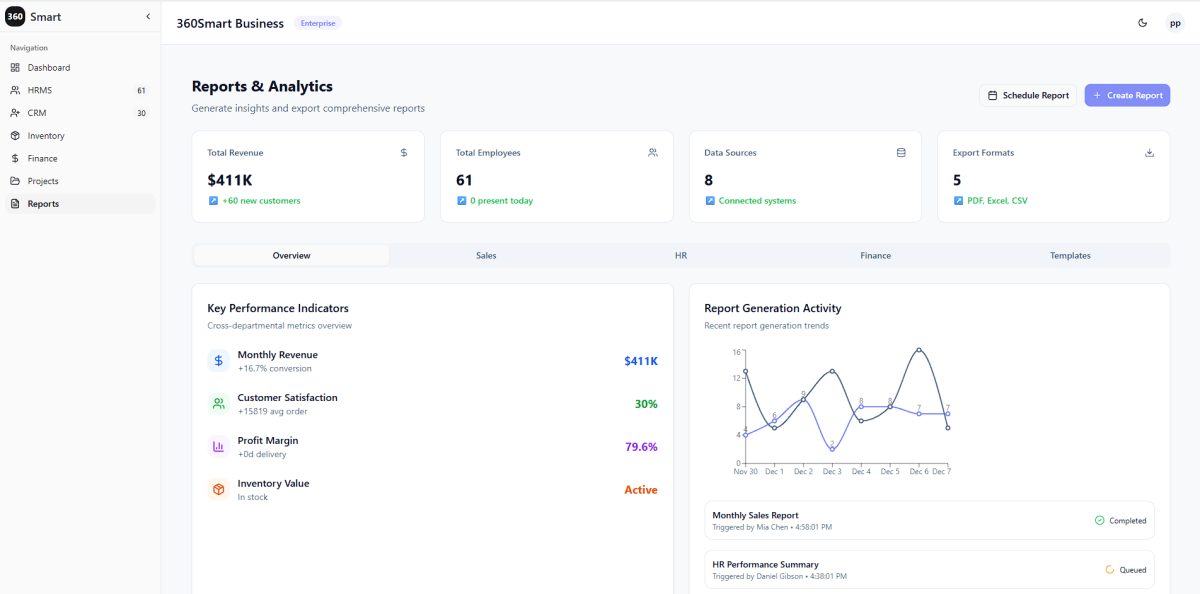The height and width of the screenshot is (594, 1200).
Task: Open HRMS in the sidebar navigation
Action: click(x=40, y=90)
